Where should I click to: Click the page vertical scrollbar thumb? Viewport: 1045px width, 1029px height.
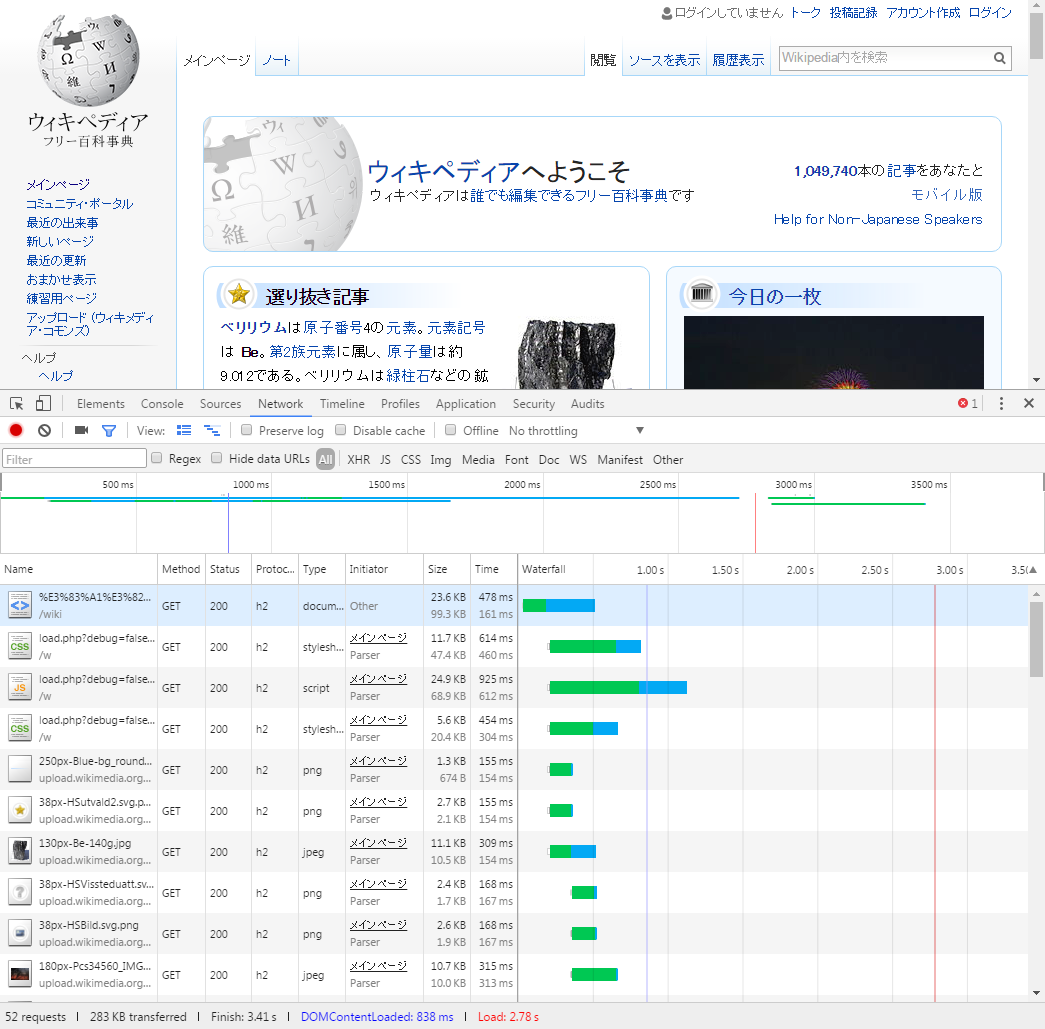pos(1036,36)
